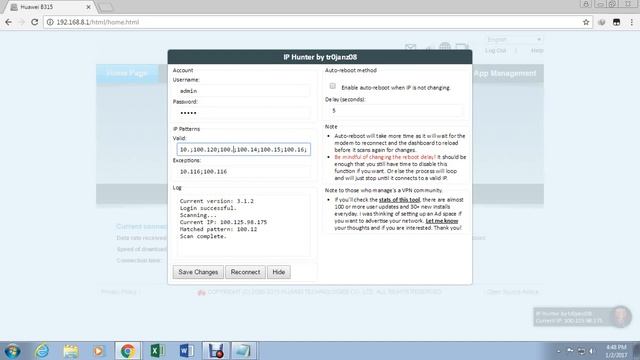The width and height of the screenshot is (640, 360).
Task: Click the Matched pattern log line
Action: 218,229
